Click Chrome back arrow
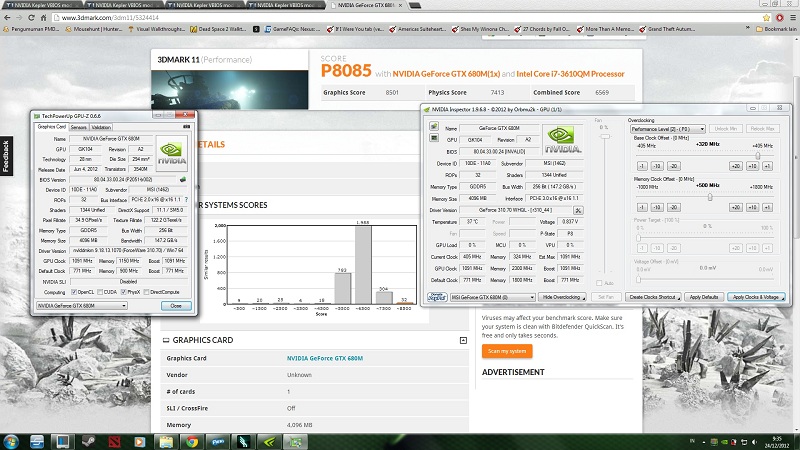The image size is (800, 450). (x=7, y=17)
